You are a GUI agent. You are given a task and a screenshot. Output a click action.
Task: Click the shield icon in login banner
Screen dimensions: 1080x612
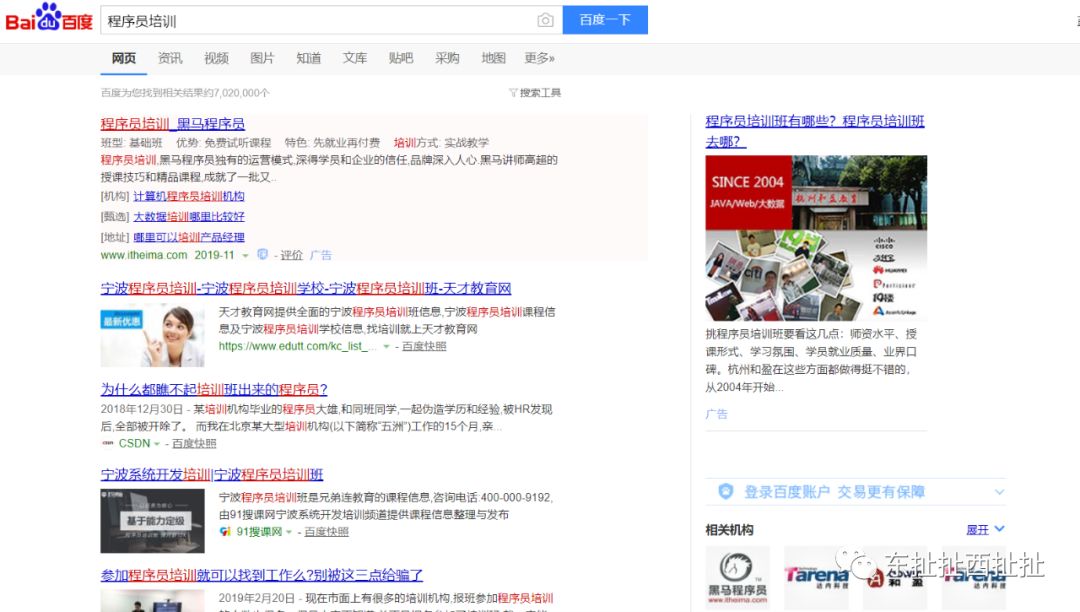[726, 492]
